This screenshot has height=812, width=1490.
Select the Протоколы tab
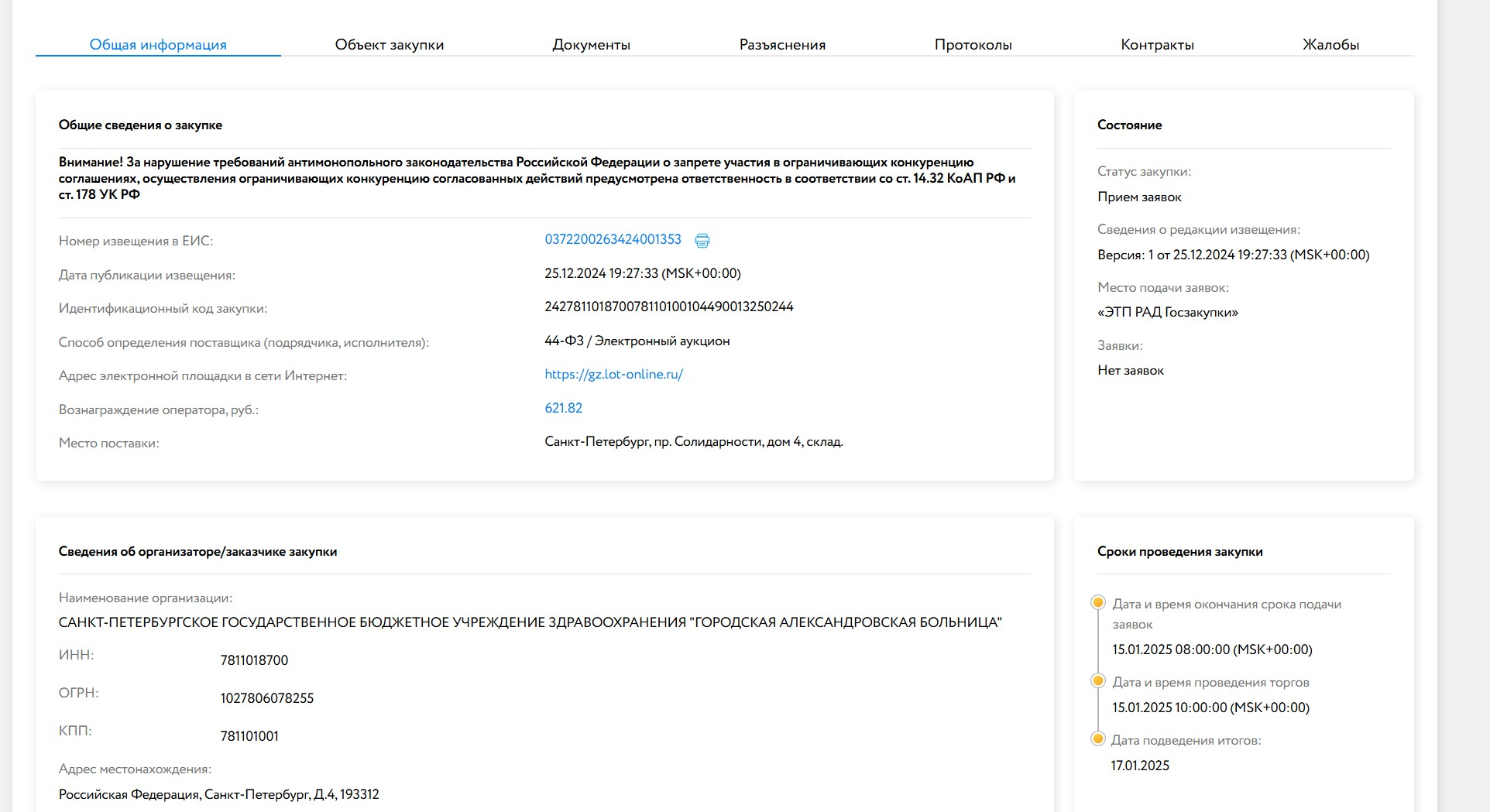(x=973, y=45)
